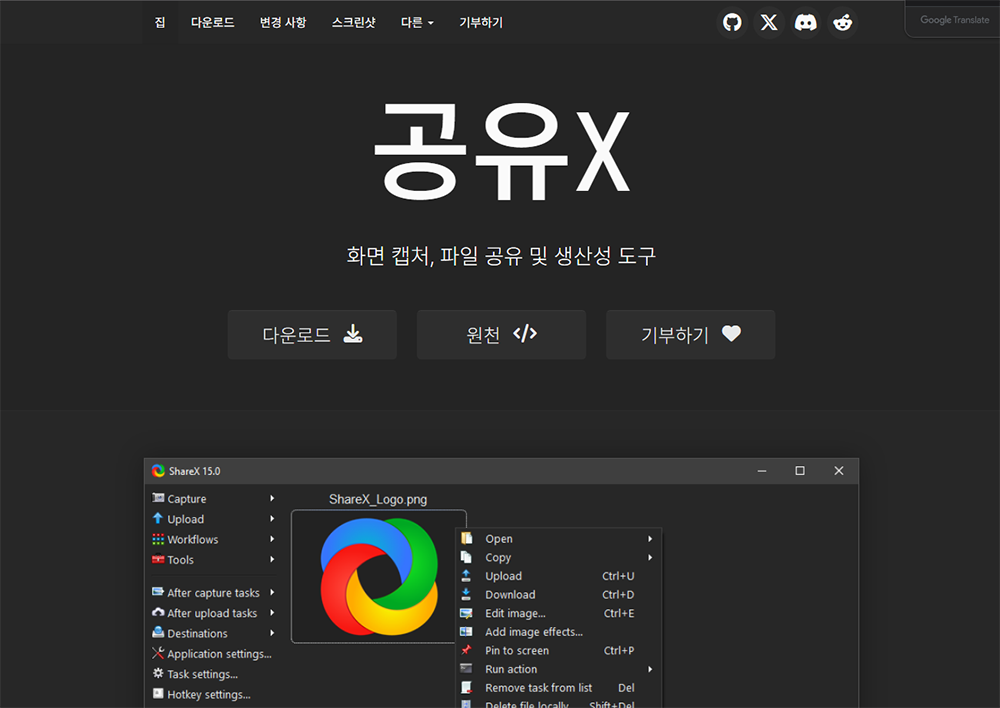The image size is (1000, 708).
Task: Click the Upload arrow icon in sidebar
Action: pyautogui.click(x=158, y=518)
